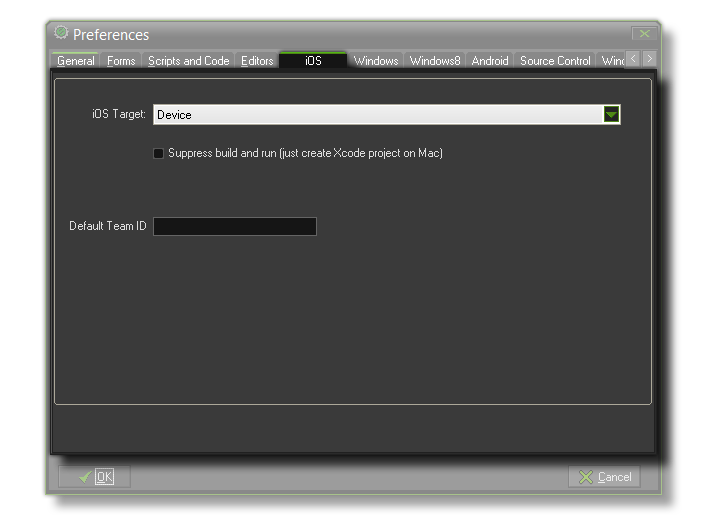Go to the Editors tab
The image size is (707, 516).
[x=257, y=61]
